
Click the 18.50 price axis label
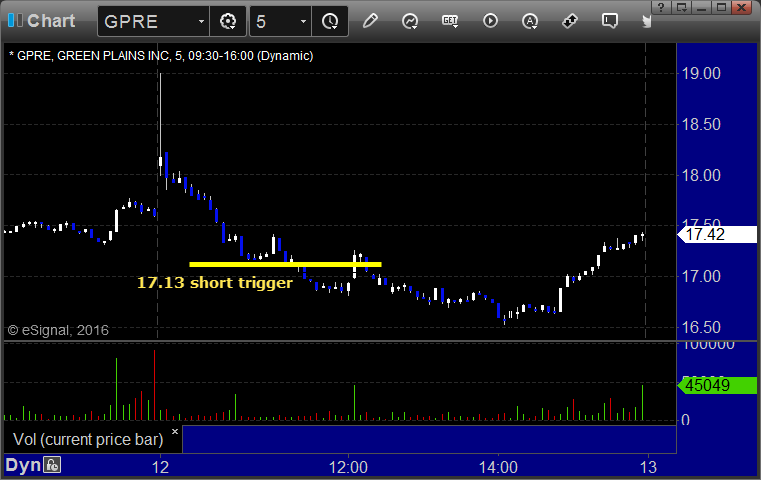tap(701, 125)
